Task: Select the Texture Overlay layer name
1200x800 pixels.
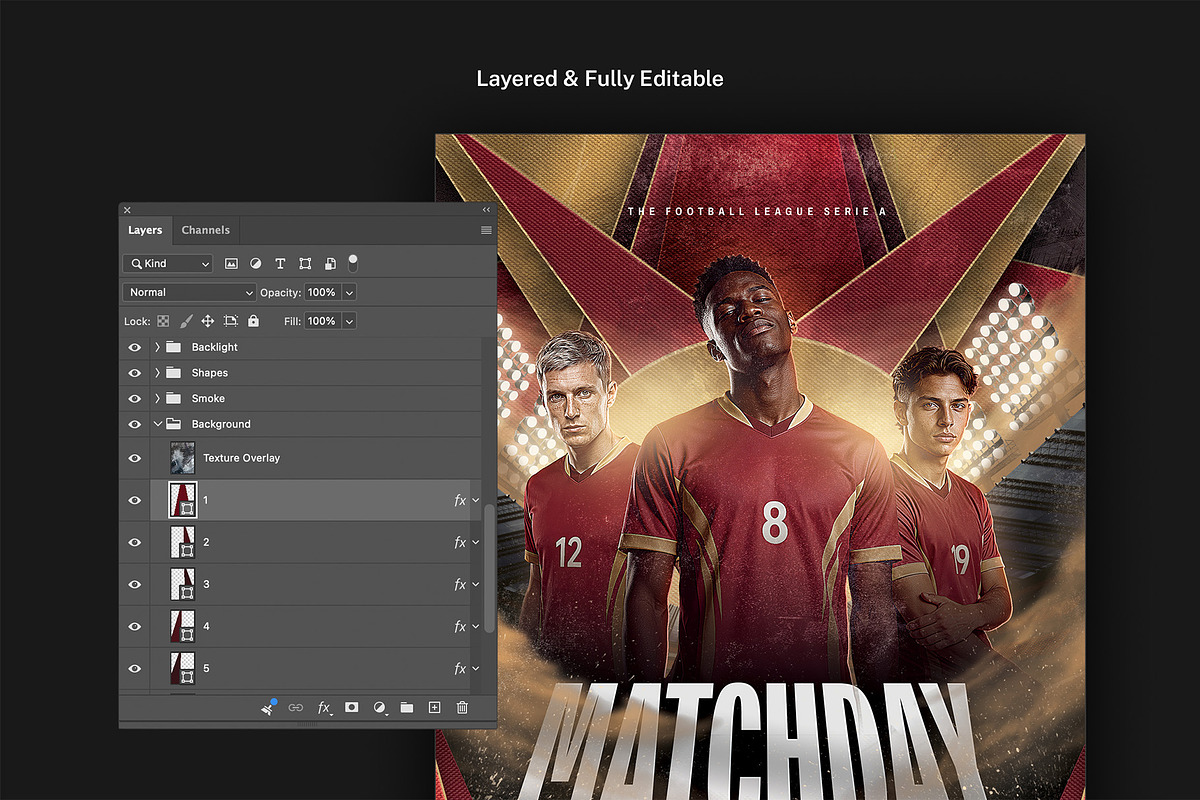Action: [241, 458]
